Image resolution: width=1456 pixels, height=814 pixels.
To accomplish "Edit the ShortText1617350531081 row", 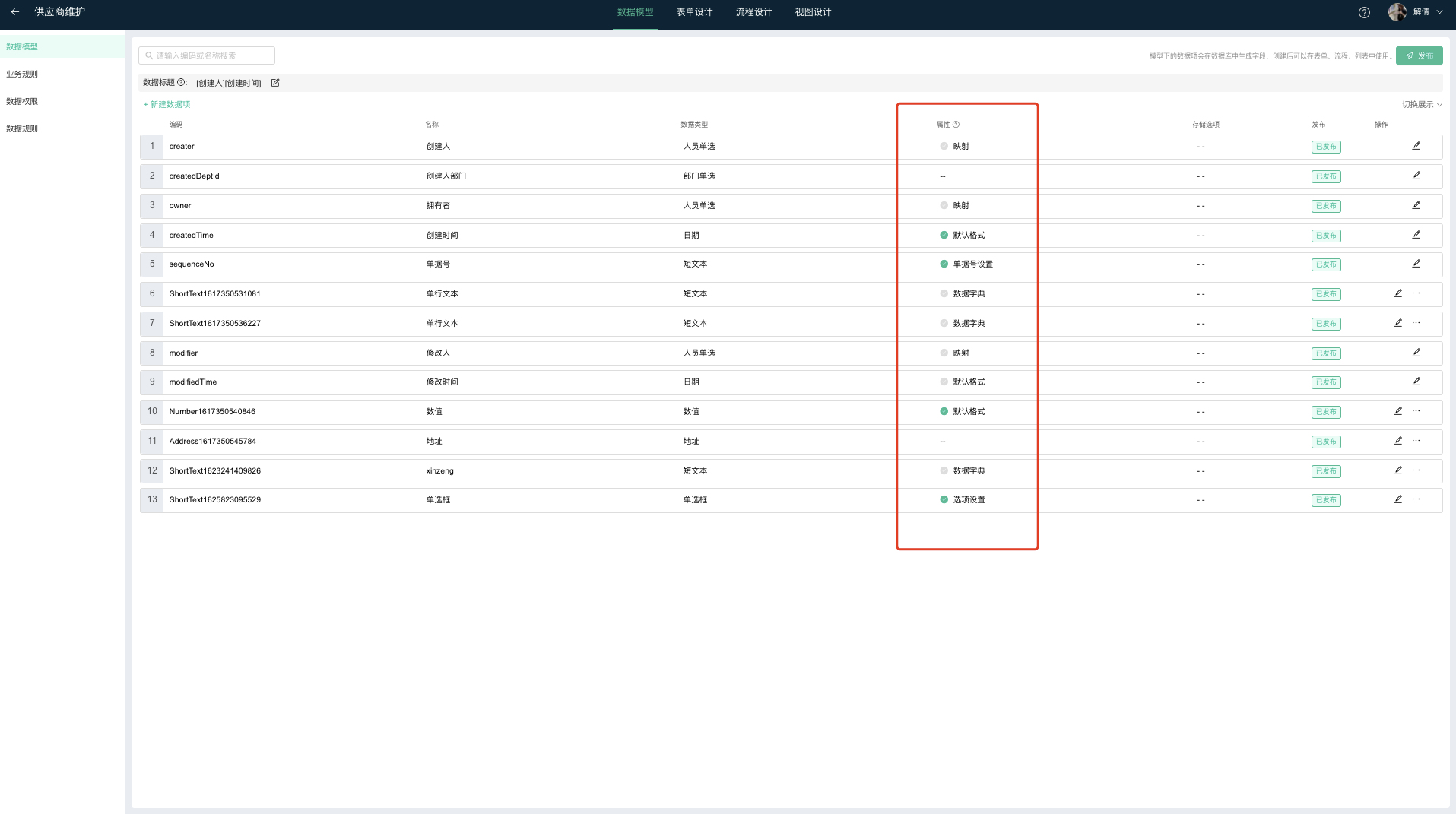I will [1398, 293].
